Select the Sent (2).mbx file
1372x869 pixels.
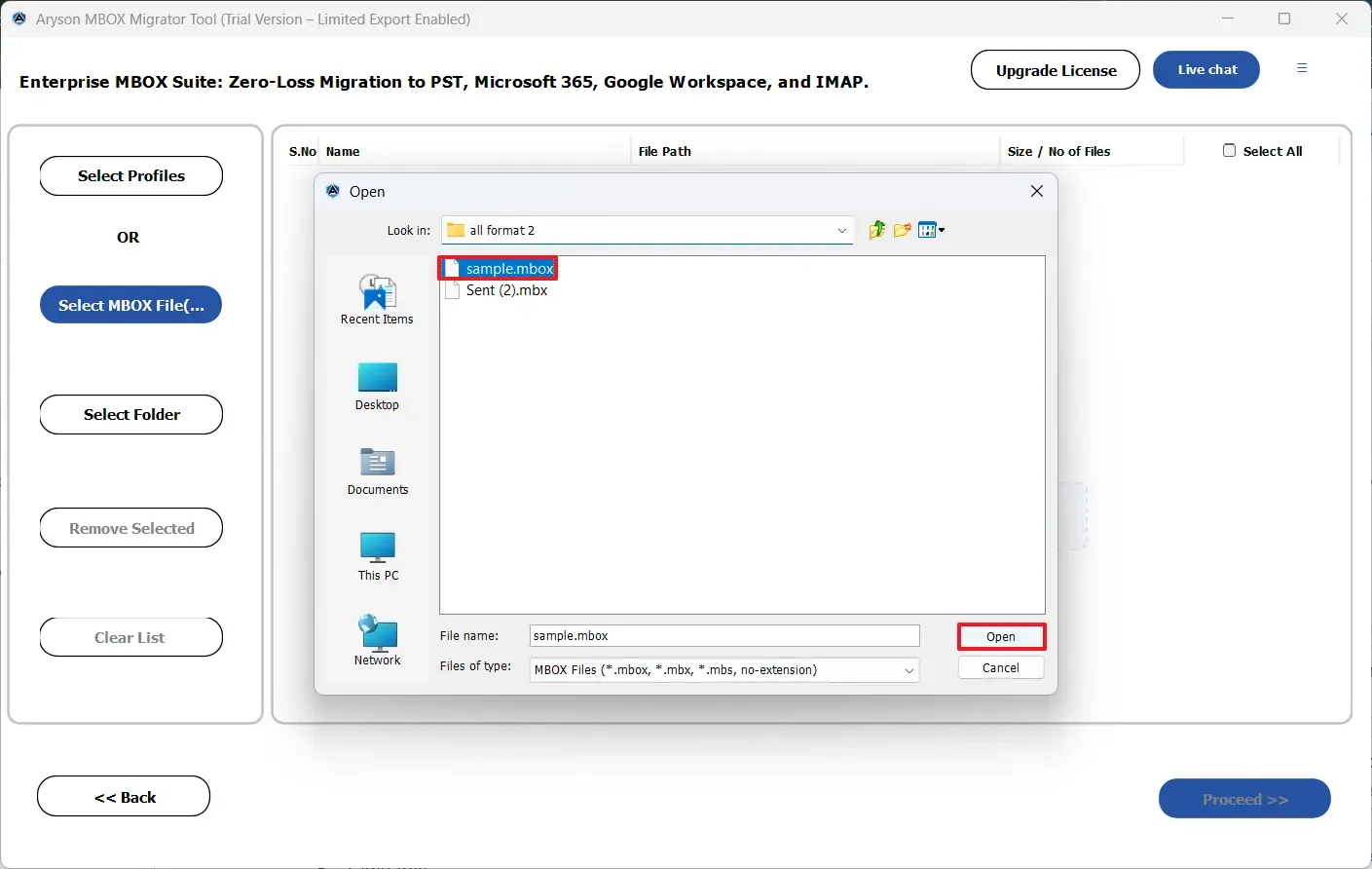(x=497, y=290)
